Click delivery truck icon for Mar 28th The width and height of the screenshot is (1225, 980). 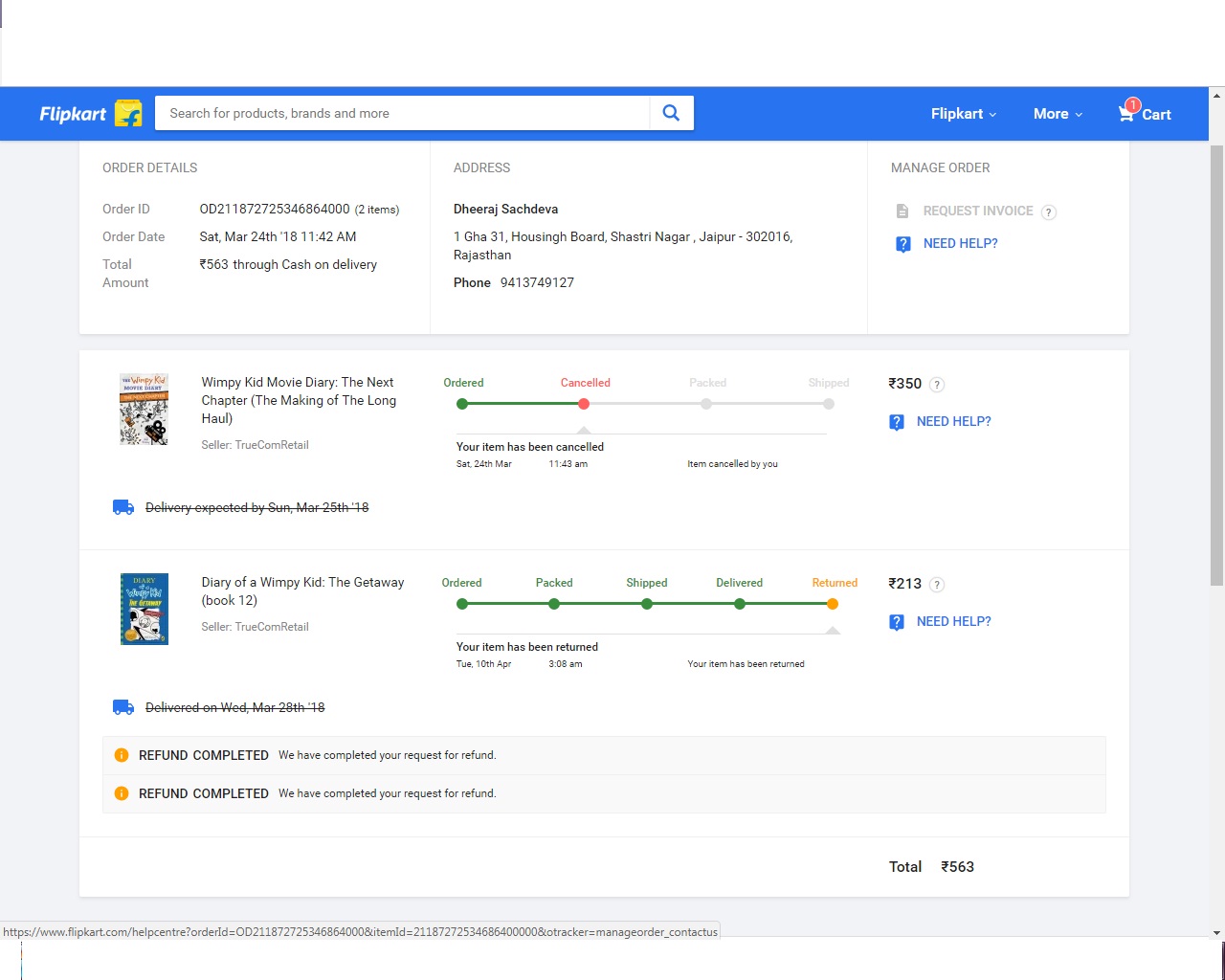[123, 707]
